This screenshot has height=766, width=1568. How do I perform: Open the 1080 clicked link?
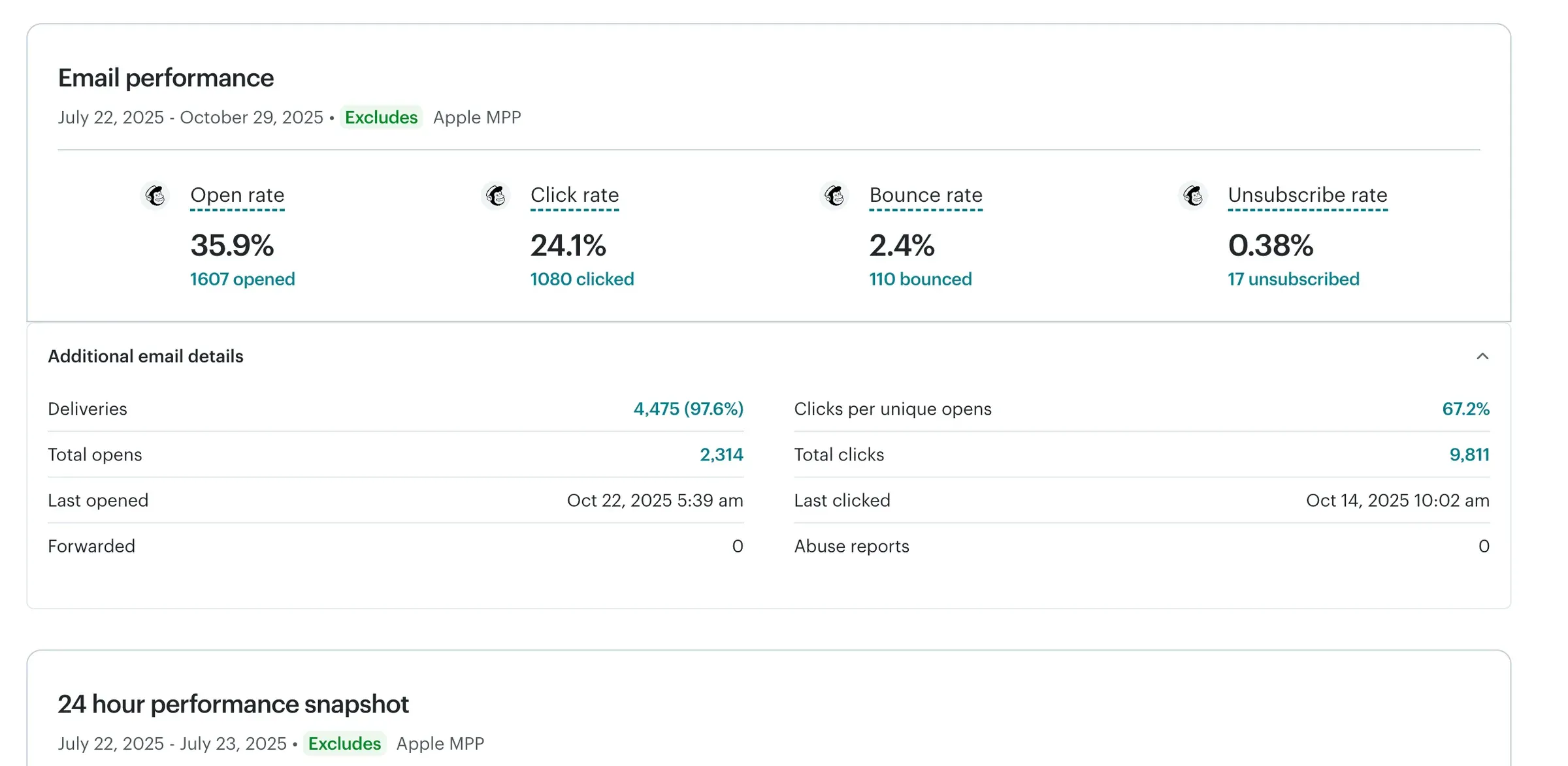coord(582,279)
